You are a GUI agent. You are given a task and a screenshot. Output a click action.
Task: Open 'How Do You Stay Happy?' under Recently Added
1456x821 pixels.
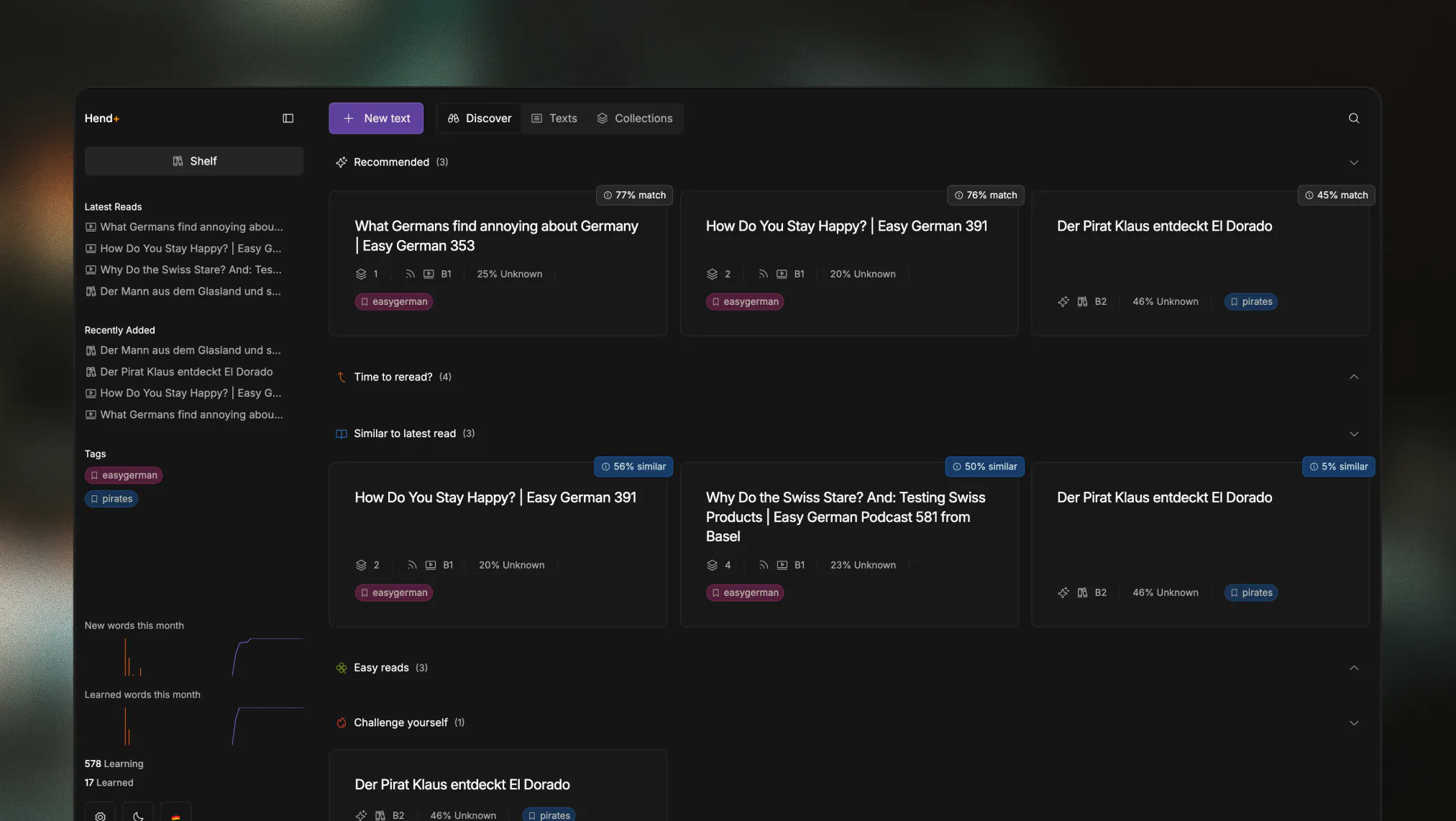[183, 394]
